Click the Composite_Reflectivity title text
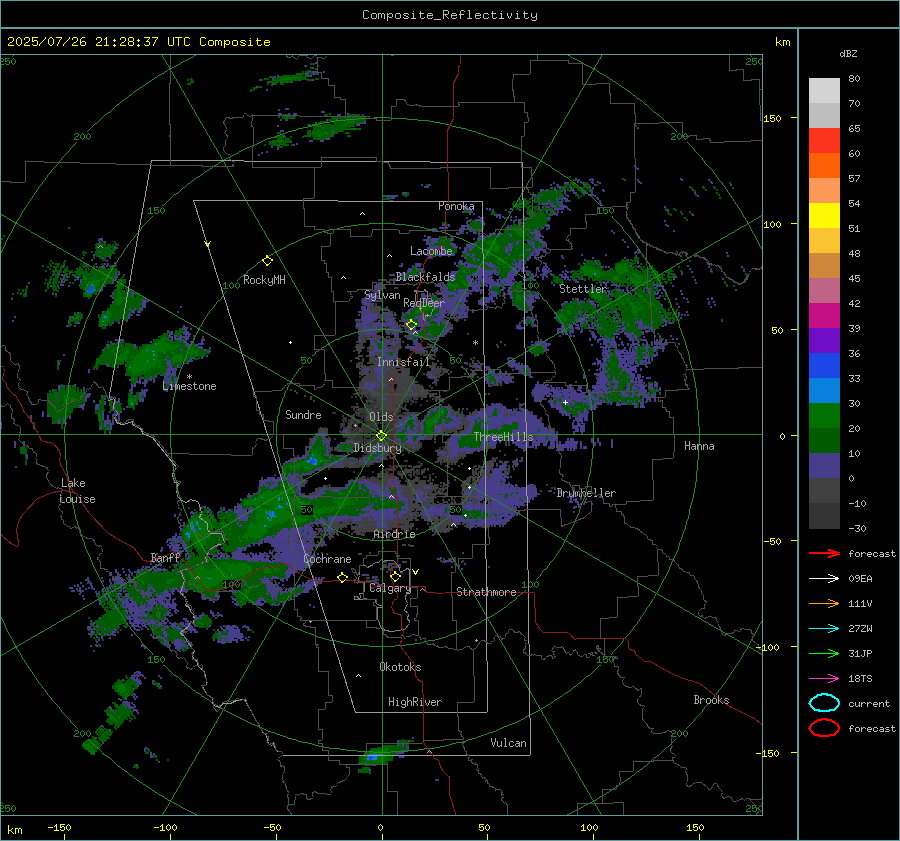The height and width of the screenshot is (841, 900). click(449, 15)
